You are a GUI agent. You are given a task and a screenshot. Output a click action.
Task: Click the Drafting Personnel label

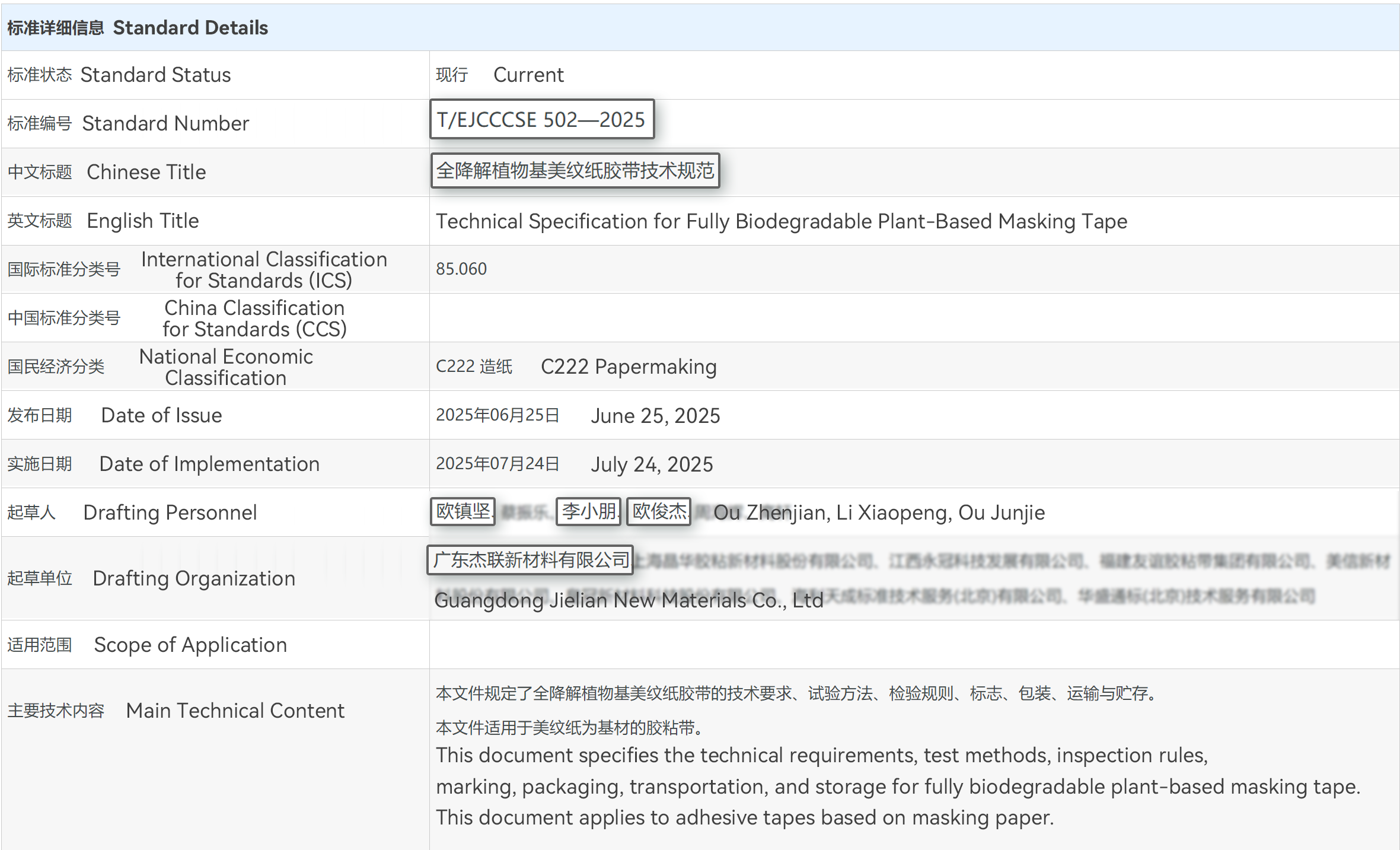tap(170, 512)
